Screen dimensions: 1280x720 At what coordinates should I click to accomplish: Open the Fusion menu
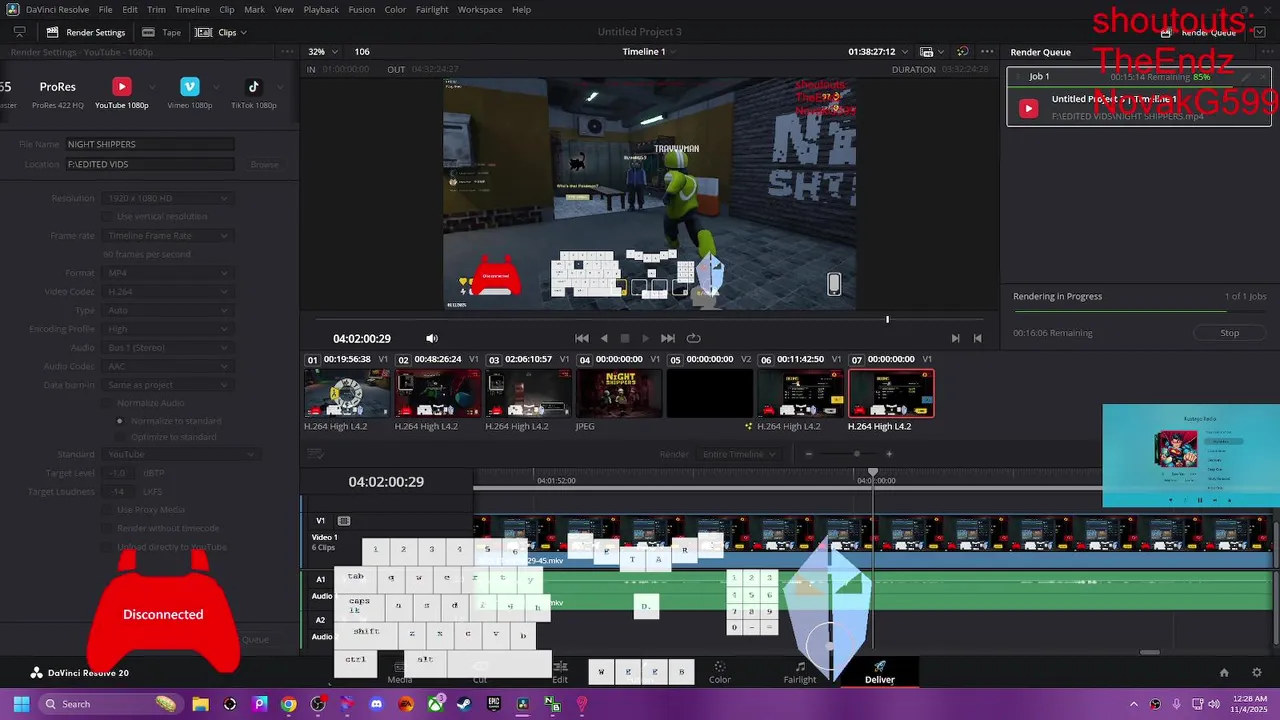click(362, 9)
